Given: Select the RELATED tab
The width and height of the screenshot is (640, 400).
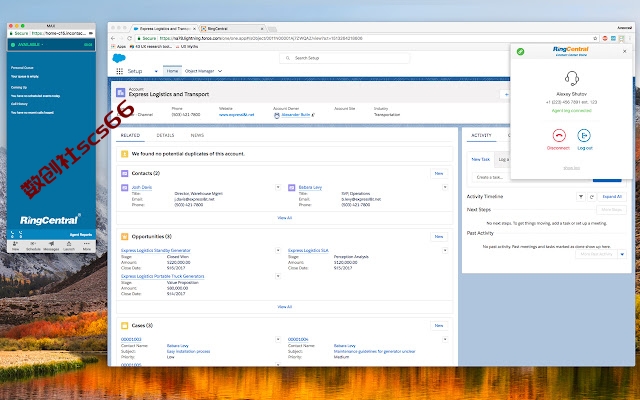Looking at the screenshot, I should tap(130, 135).
